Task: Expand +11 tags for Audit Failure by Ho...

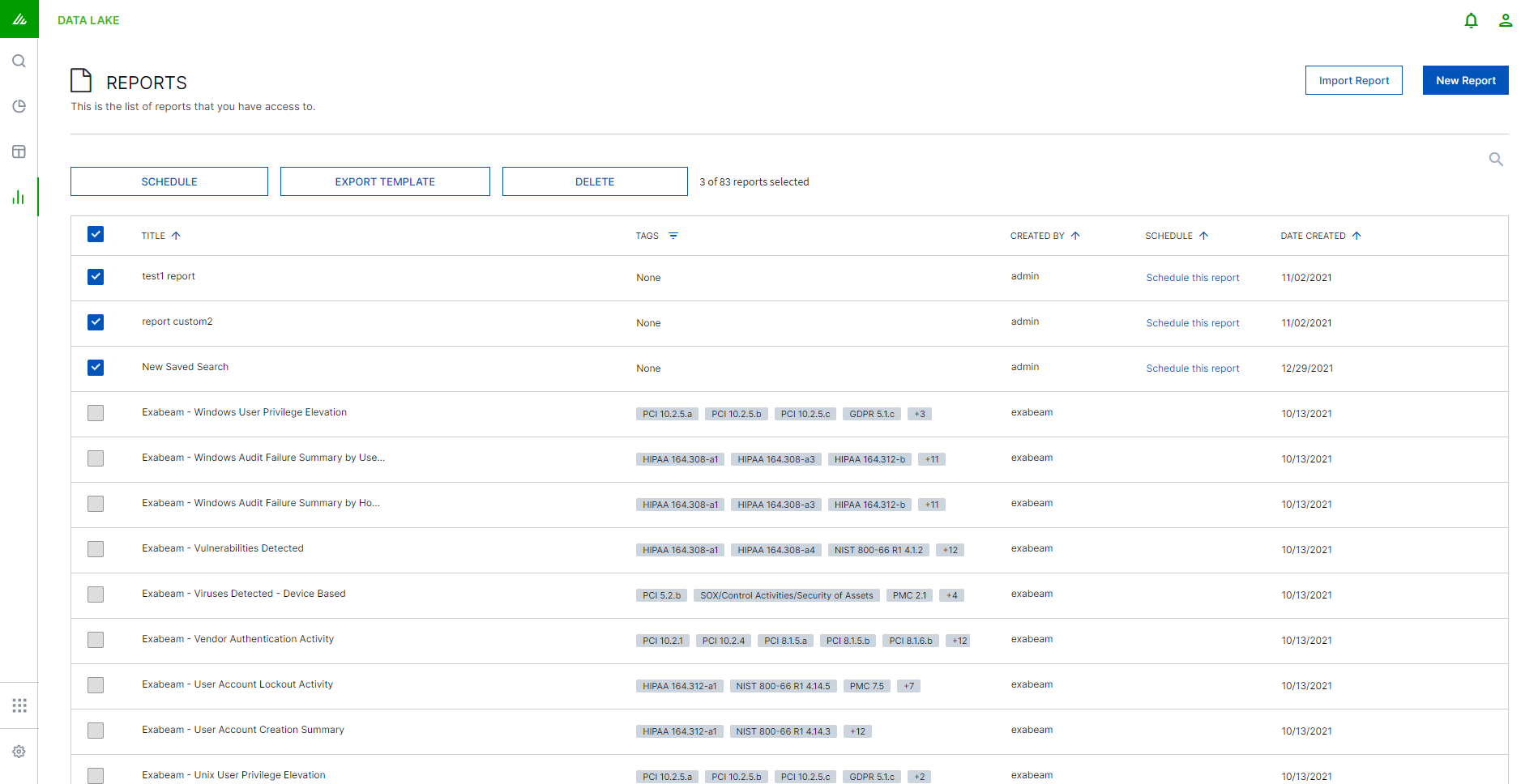Action: (932, 505)
